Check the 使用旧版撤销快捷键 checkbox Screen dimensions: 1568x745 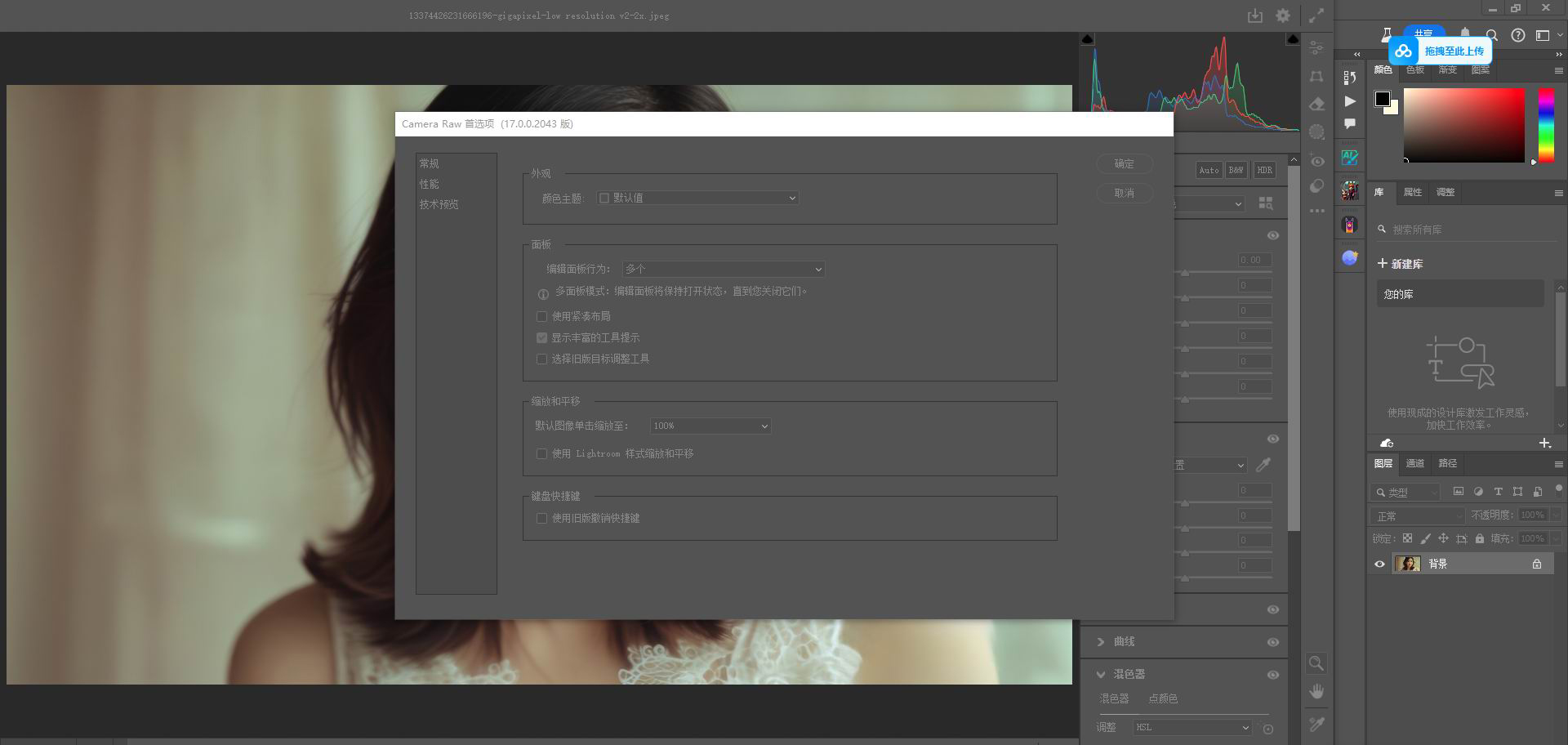[x=541, y=518]
